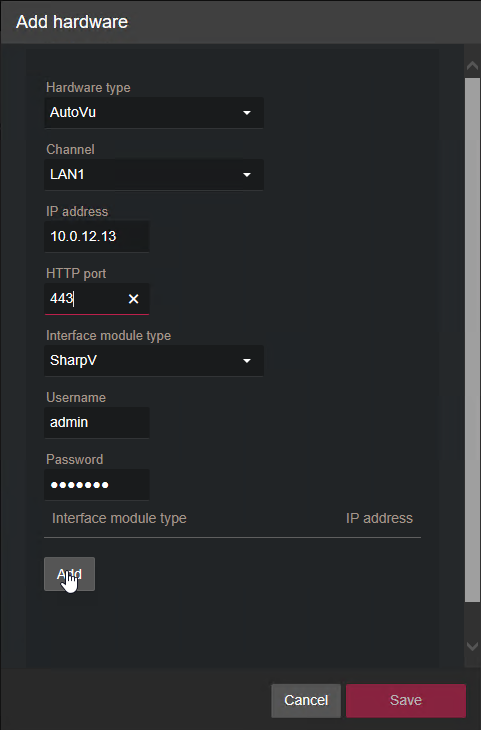Click the caret next to the SharpV value
Viewport: 481px width, 730px height.
pos(247,361)
